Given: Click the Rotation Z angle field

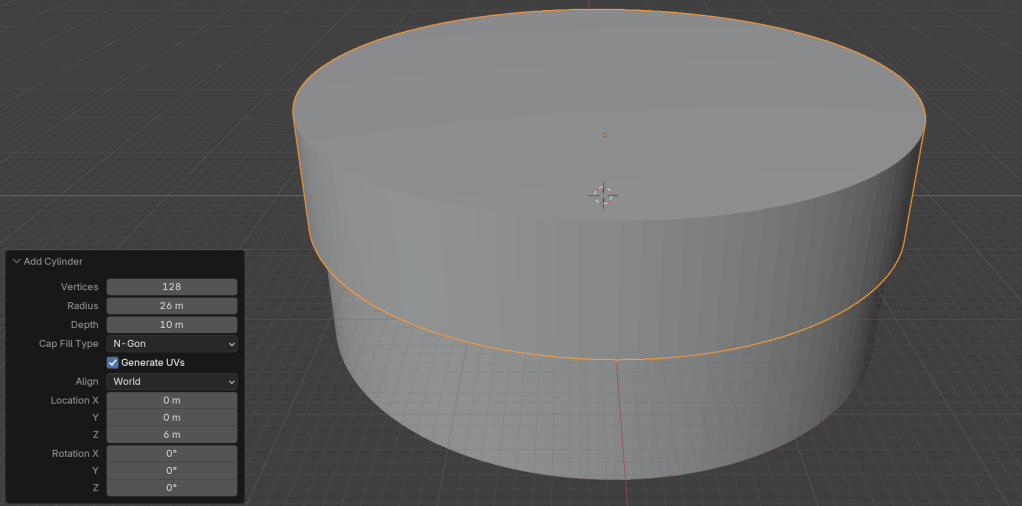Looking at the screenshot, I should pyautogui.click(x=171, y=488).
